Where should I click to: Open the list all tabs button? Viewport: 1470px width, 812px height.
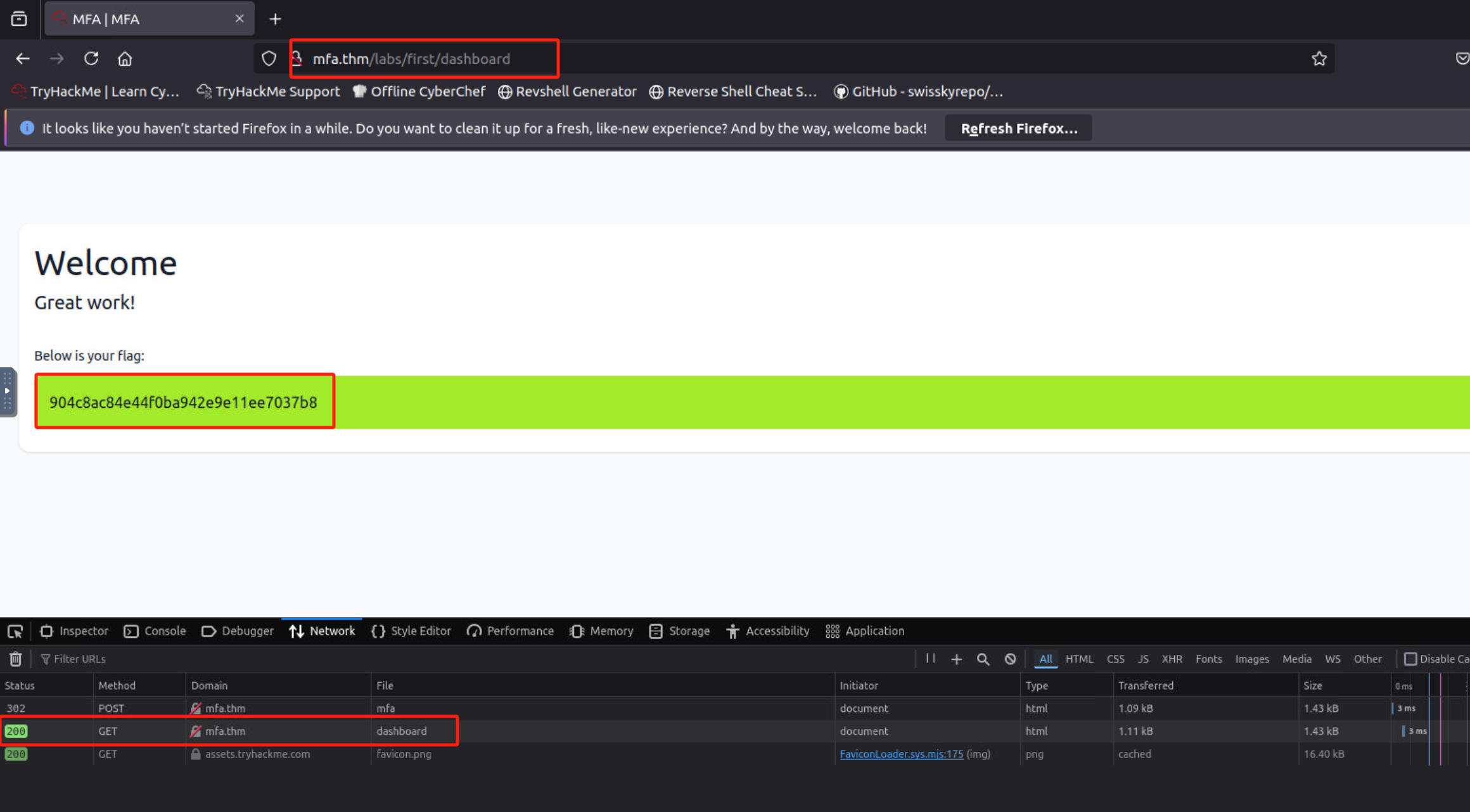(19, 19)
